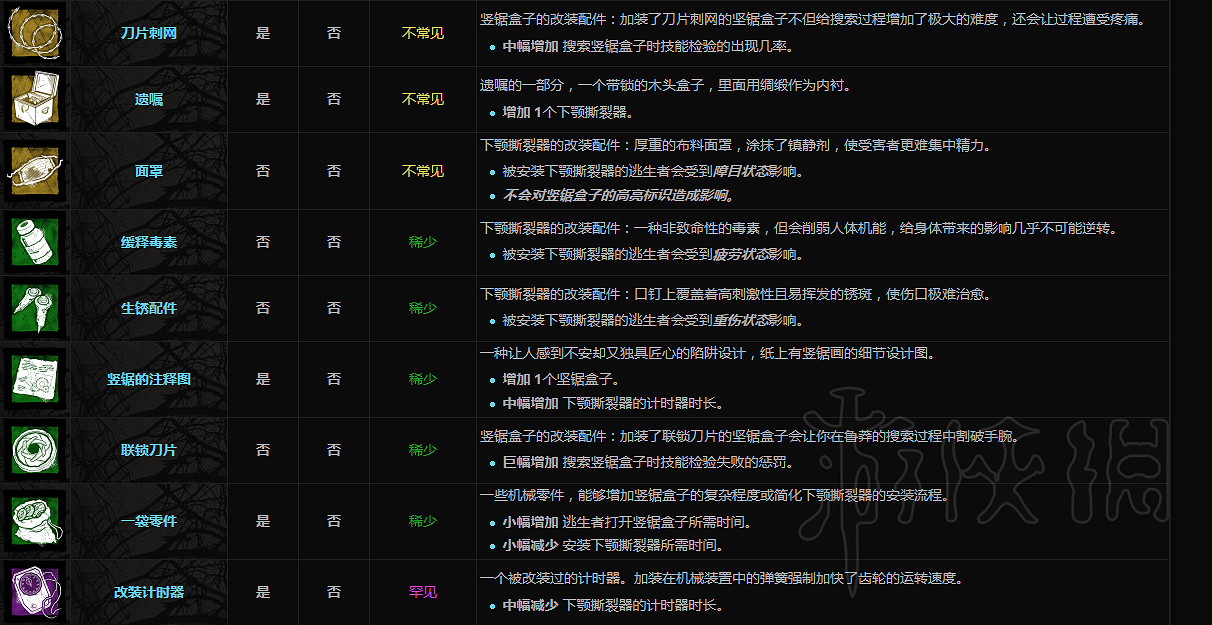
Task: Click the 改装计时器 modified timer icon
Action: pos(35,592)
